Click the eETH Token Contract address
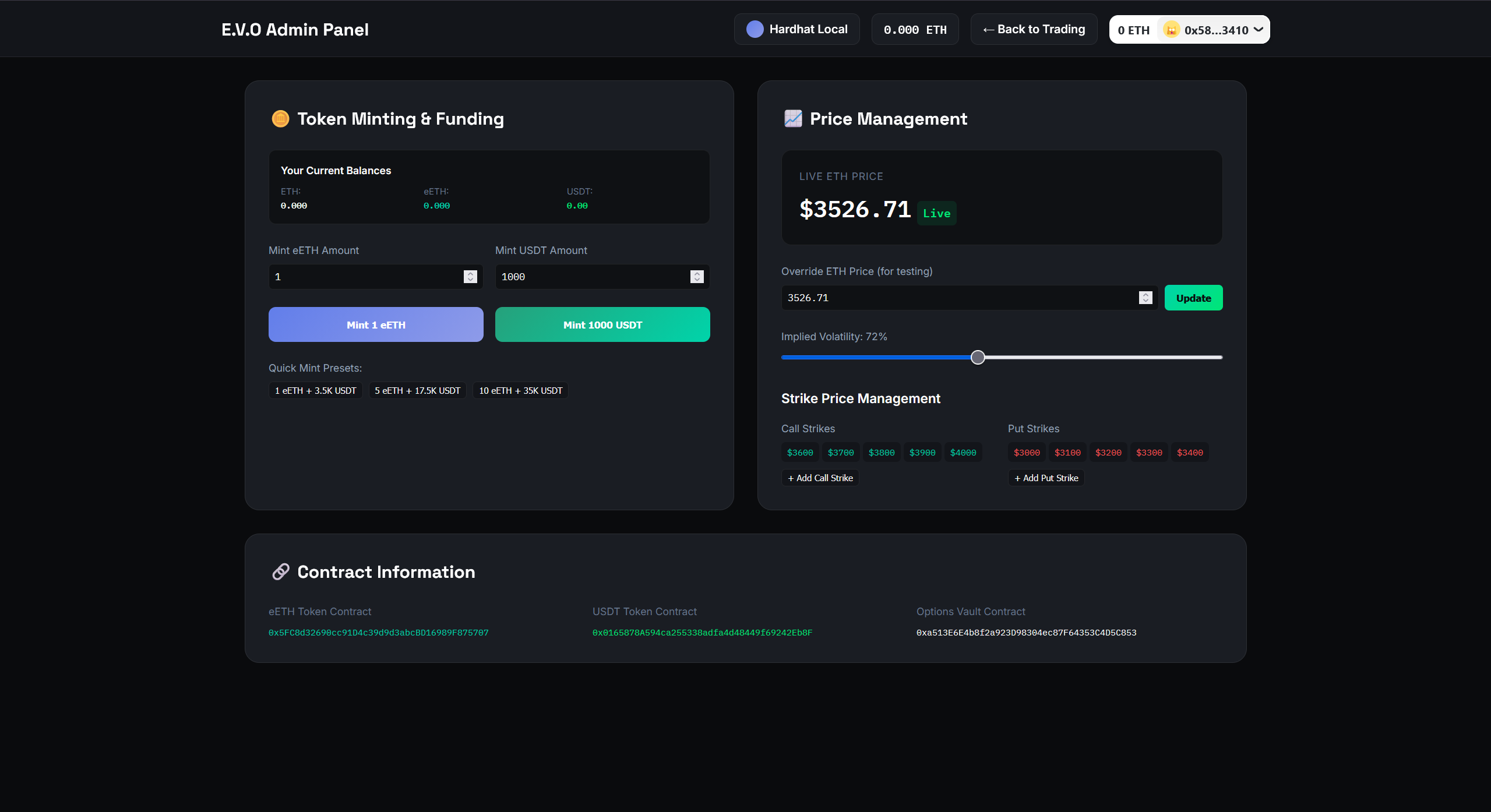 [x=378, y=633]
